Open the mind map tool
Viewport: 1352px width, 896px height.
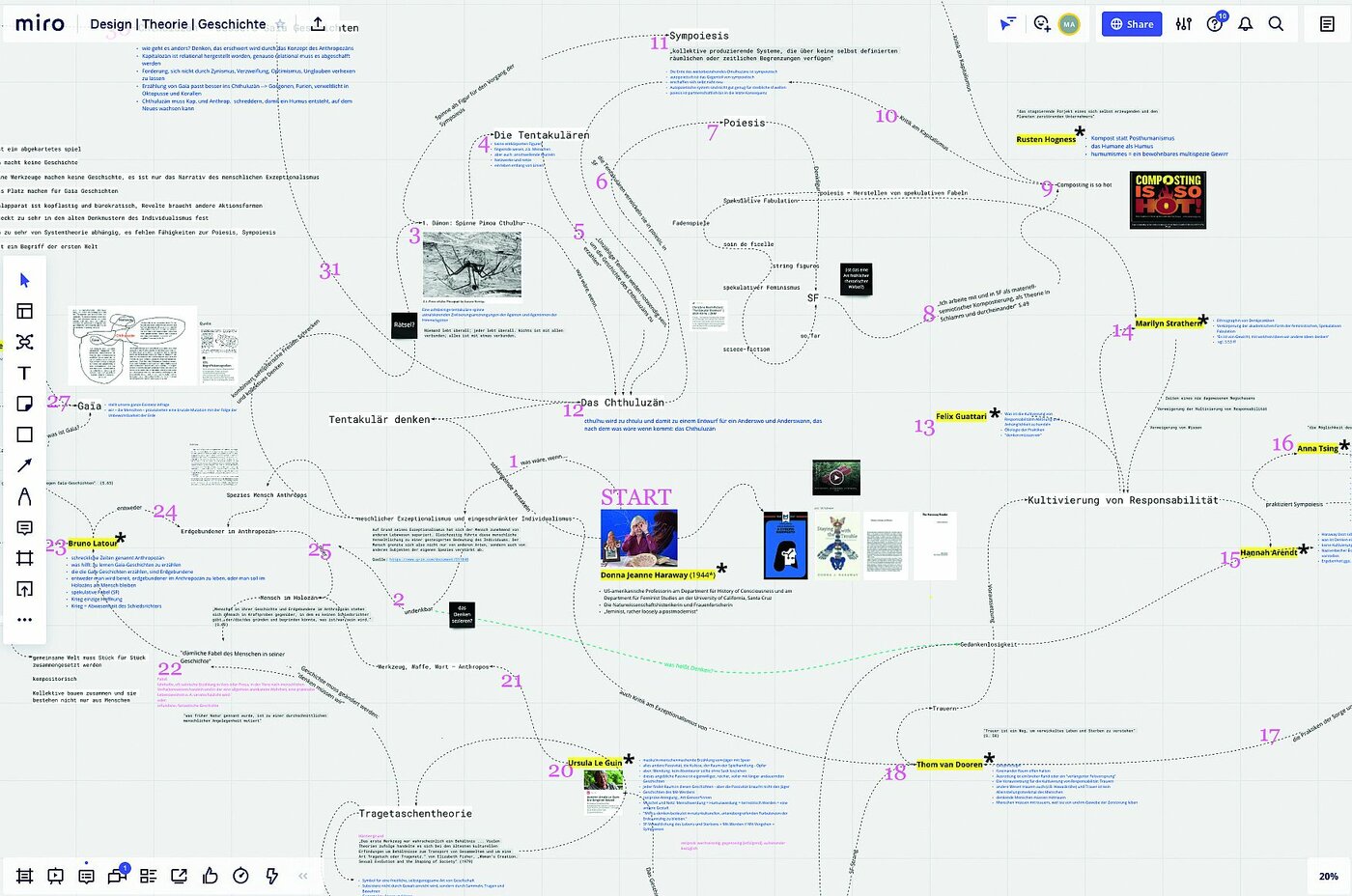pos(25,342)
